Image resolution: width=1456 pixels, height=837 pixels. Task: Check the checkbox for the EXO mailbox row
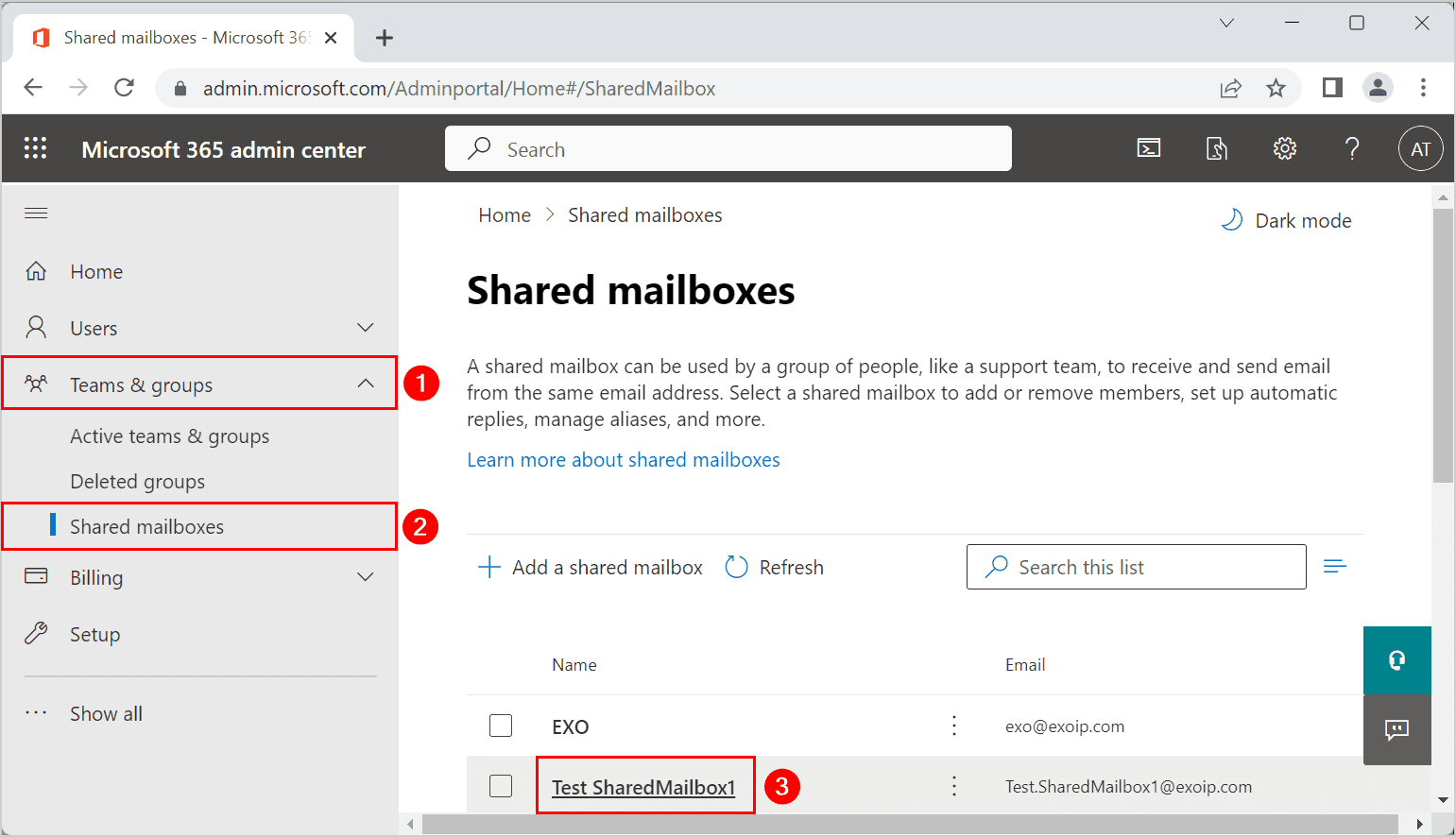tap(500, 726)
